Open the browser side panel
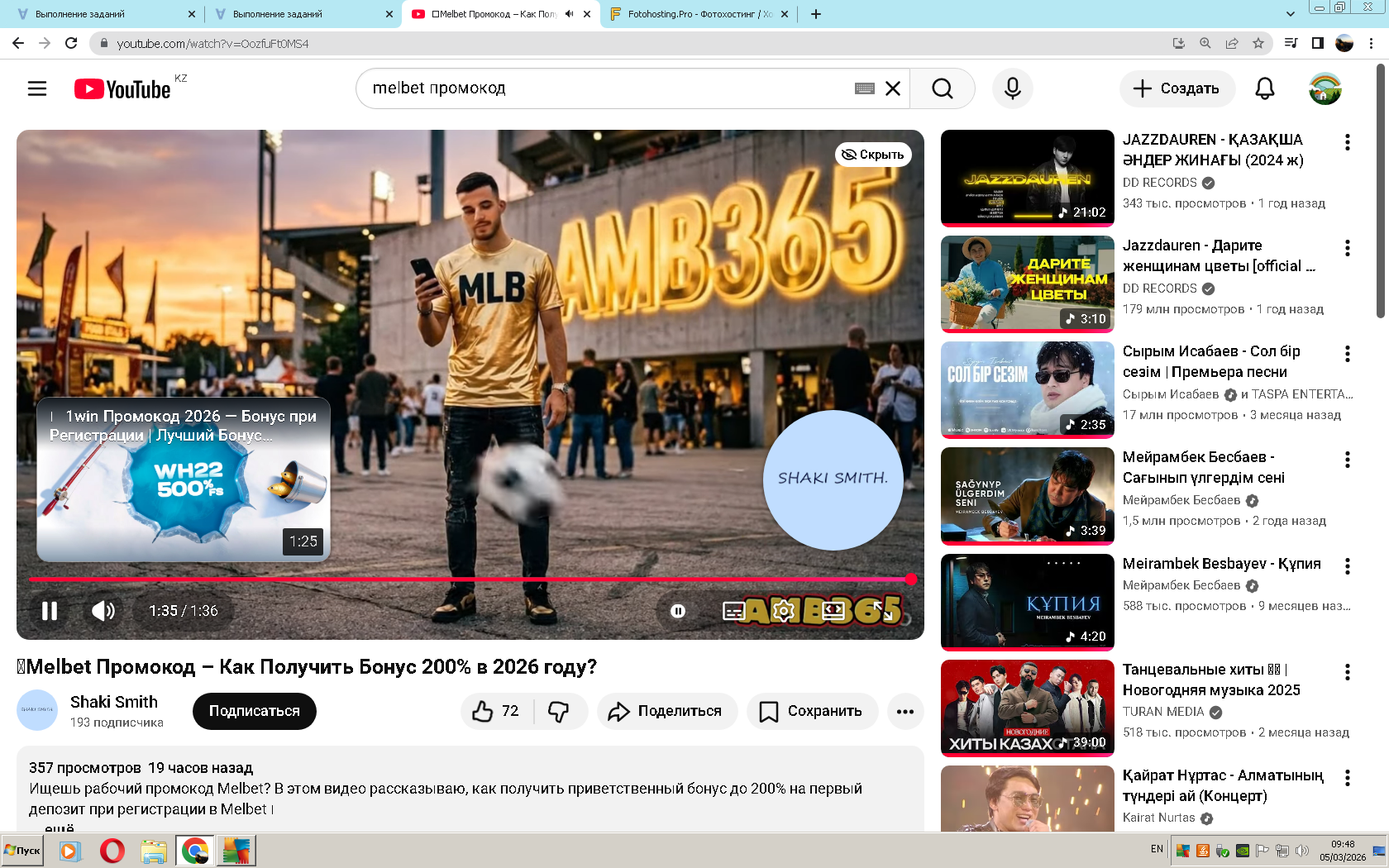Viewport: 1389px width, 868px height. coord(1318,43)
